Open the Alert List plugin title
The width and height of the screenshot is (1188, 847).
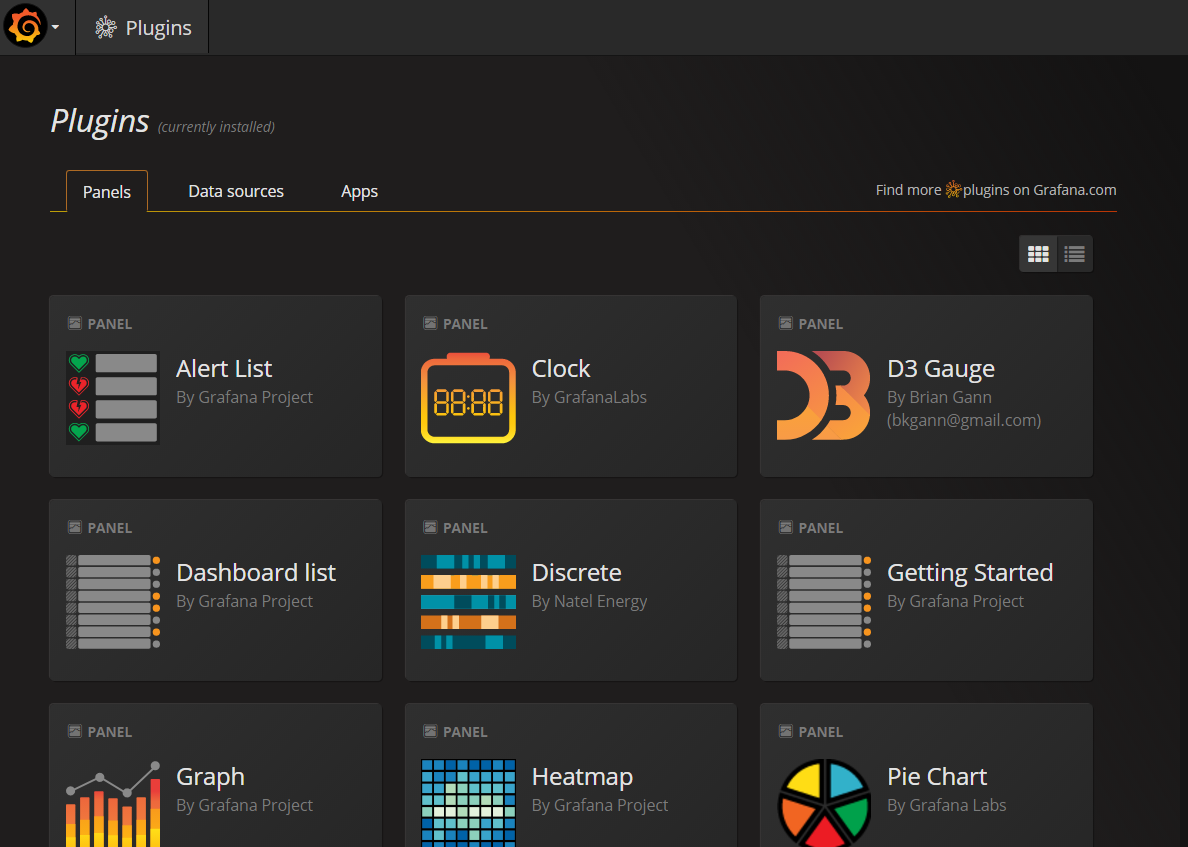coord(224,368)
